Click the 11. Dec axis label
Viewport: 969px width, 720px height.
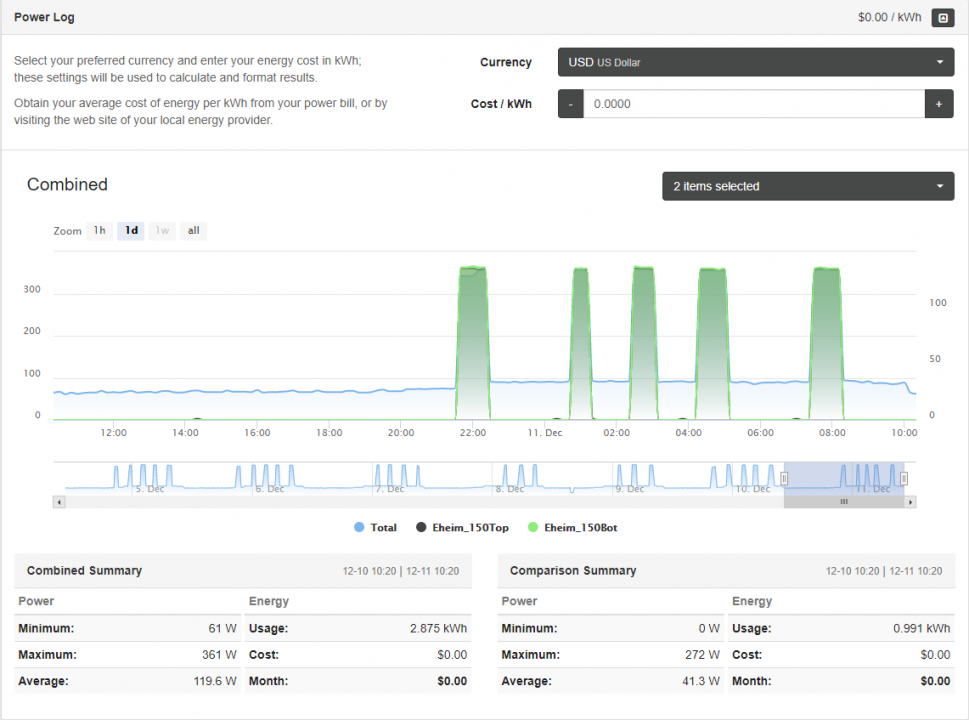pos(545,433)
